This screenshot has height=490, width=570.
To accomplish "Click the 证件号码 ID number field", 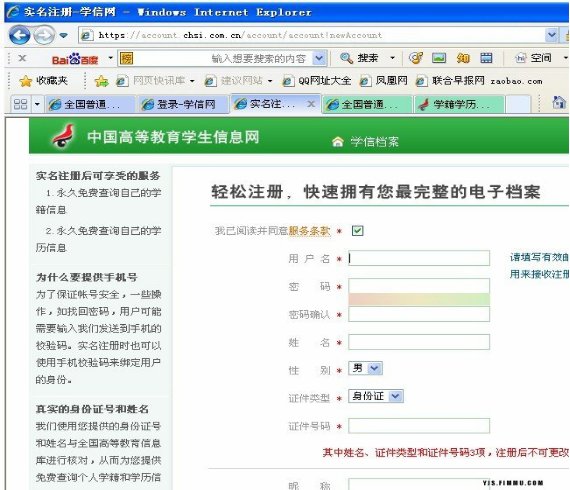I will pyautogui.click(x=419, y=426).
